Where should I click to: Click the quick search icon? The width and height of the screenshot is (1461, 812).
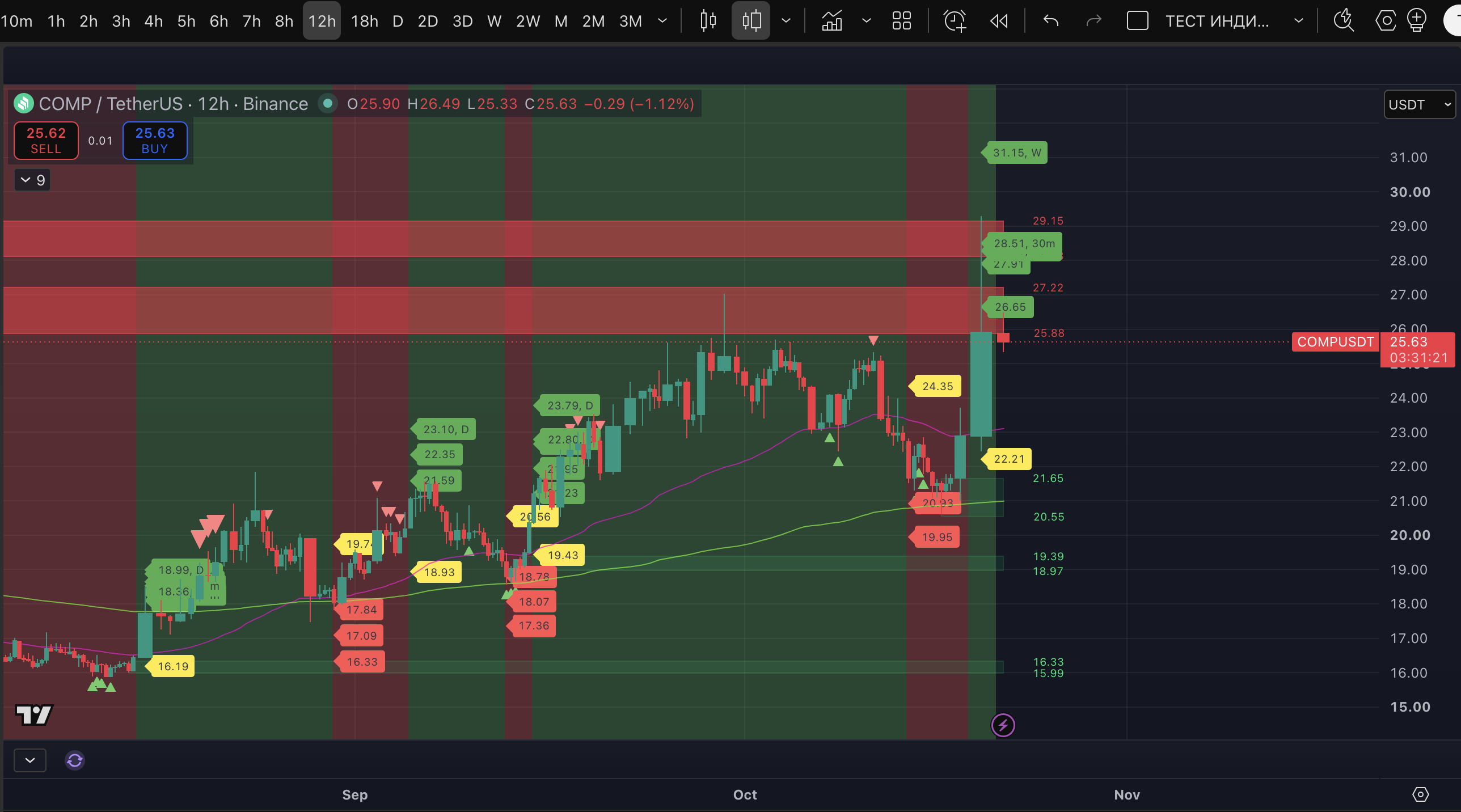point(1344,21)
